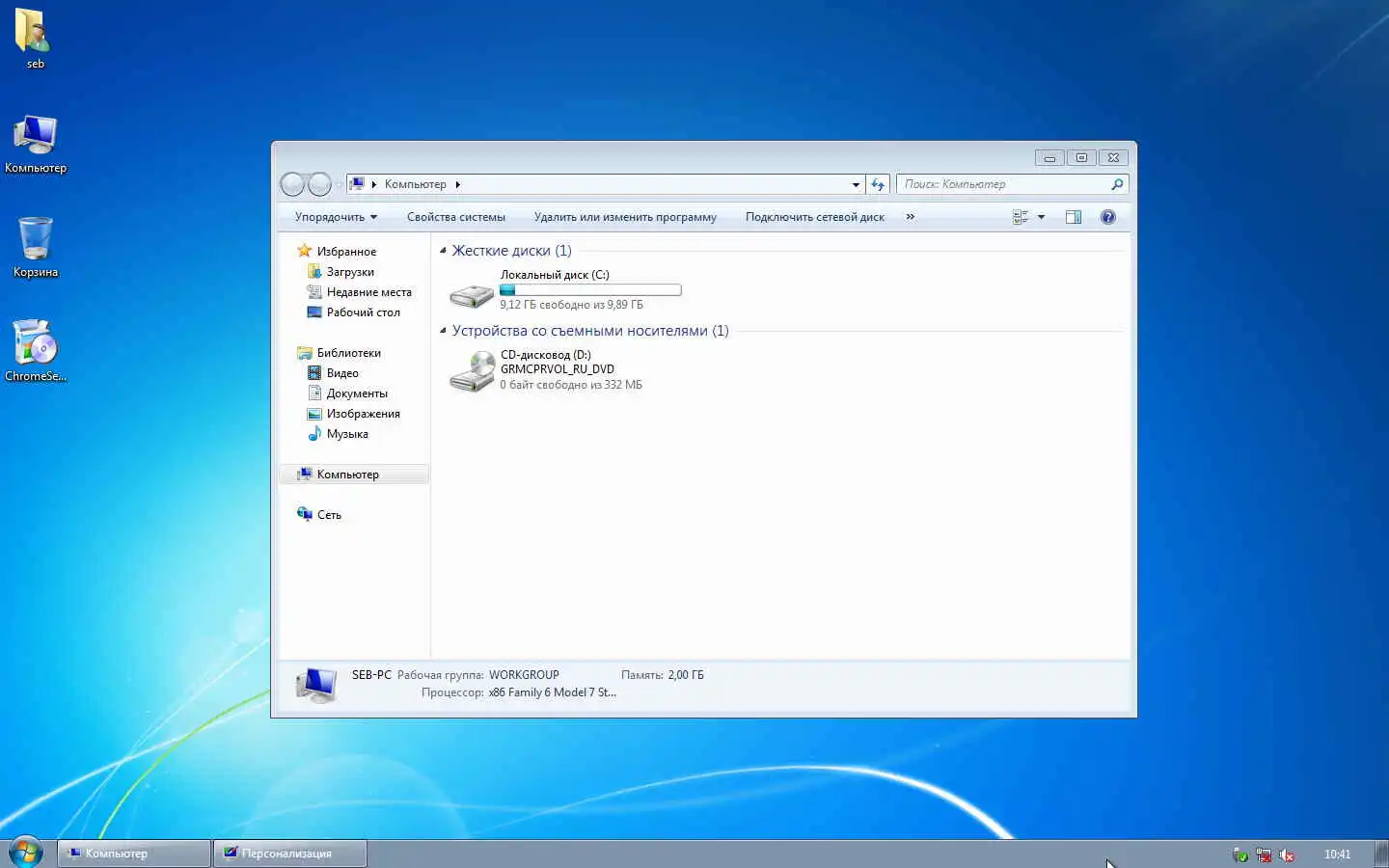Click Удалить или изменить программу
This screenshot has width=1389, height=868.
[x=625, y=217]
